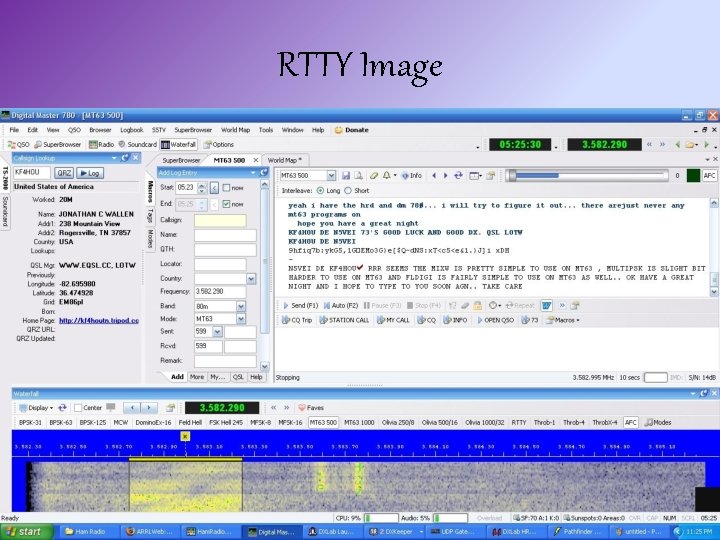Click the eraser icon in receive toolbar
720x540 pixels.
pyautogui.click(x=374, y=175)
